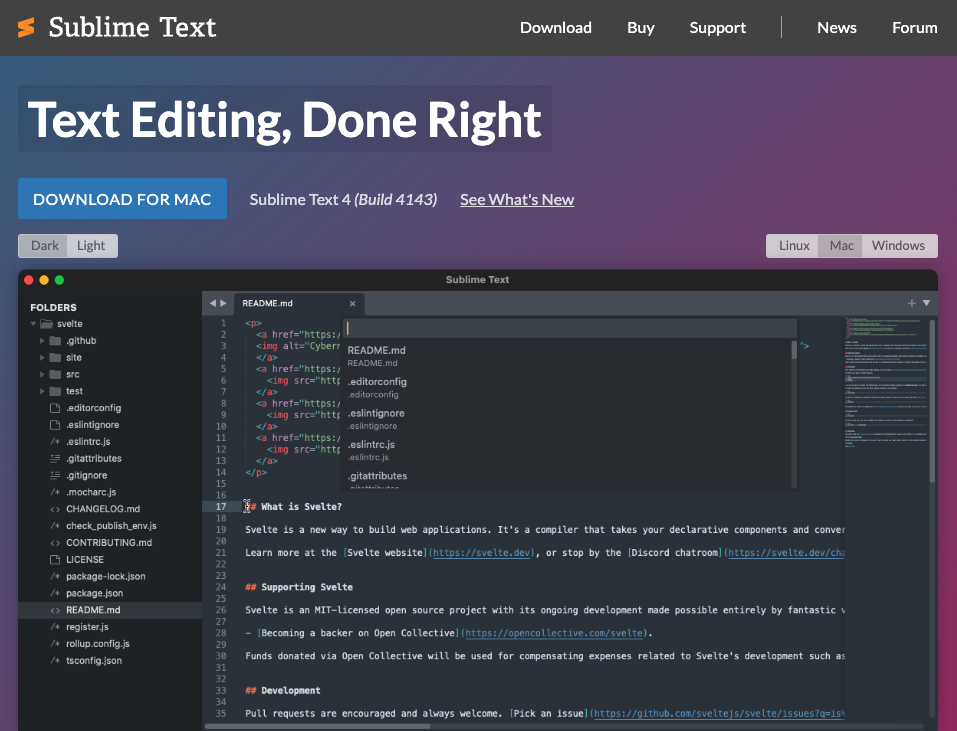
Task: Click the editor horizontal scrollbar
Action: [318, 726]
